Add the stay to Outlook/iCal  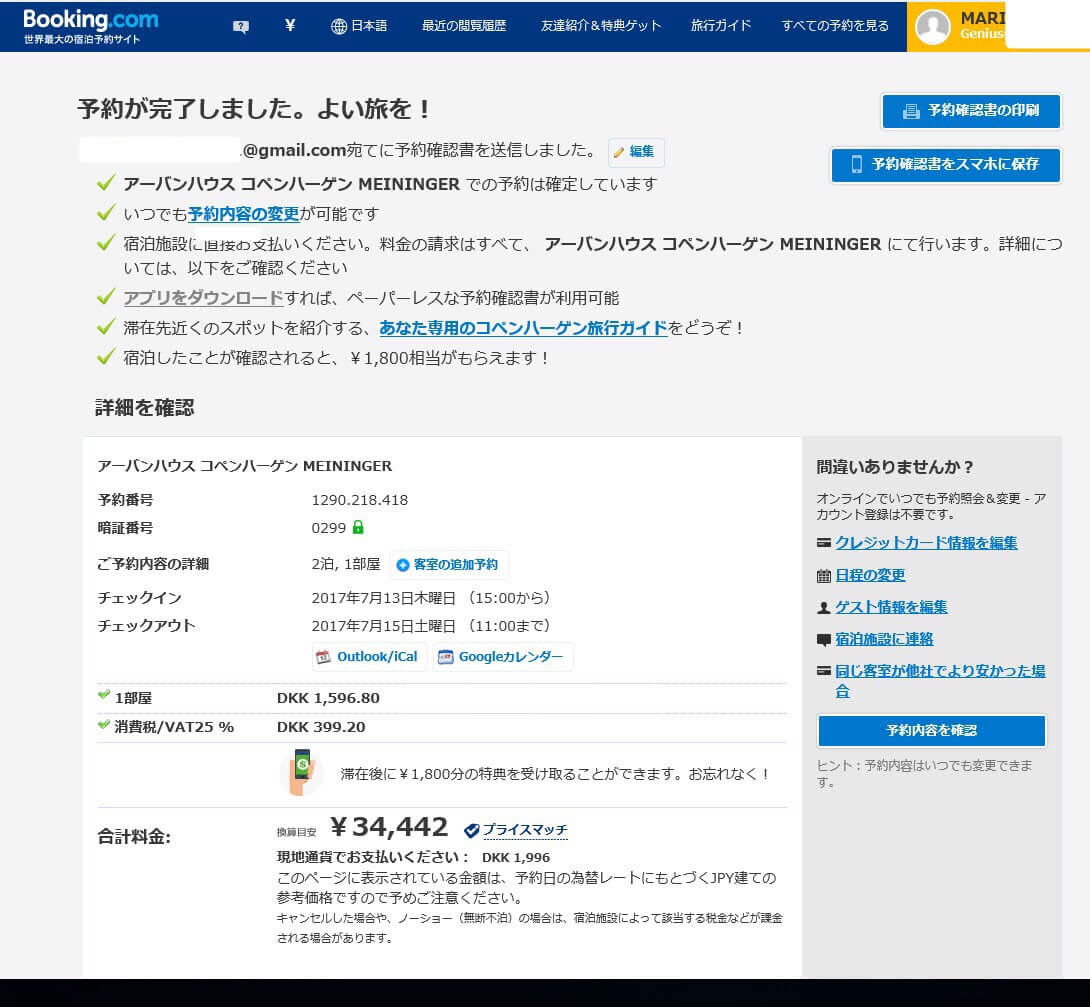[369, 657]
